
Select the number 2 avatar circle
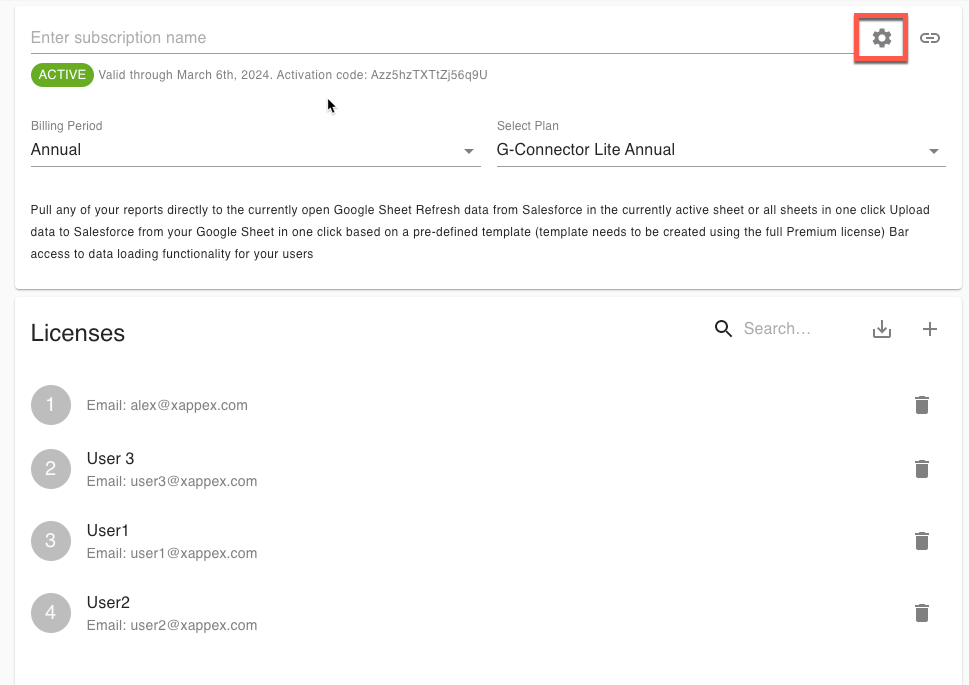tap(51, 469)
